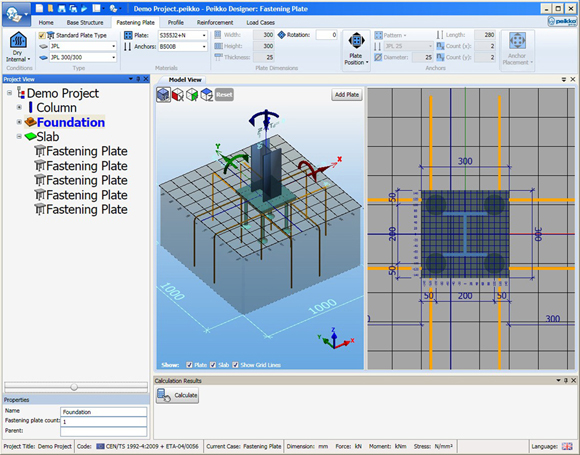The image size is (580, 455).
Task: Click the Dry Internal conditions icon
Action: [x=18, y=40]
